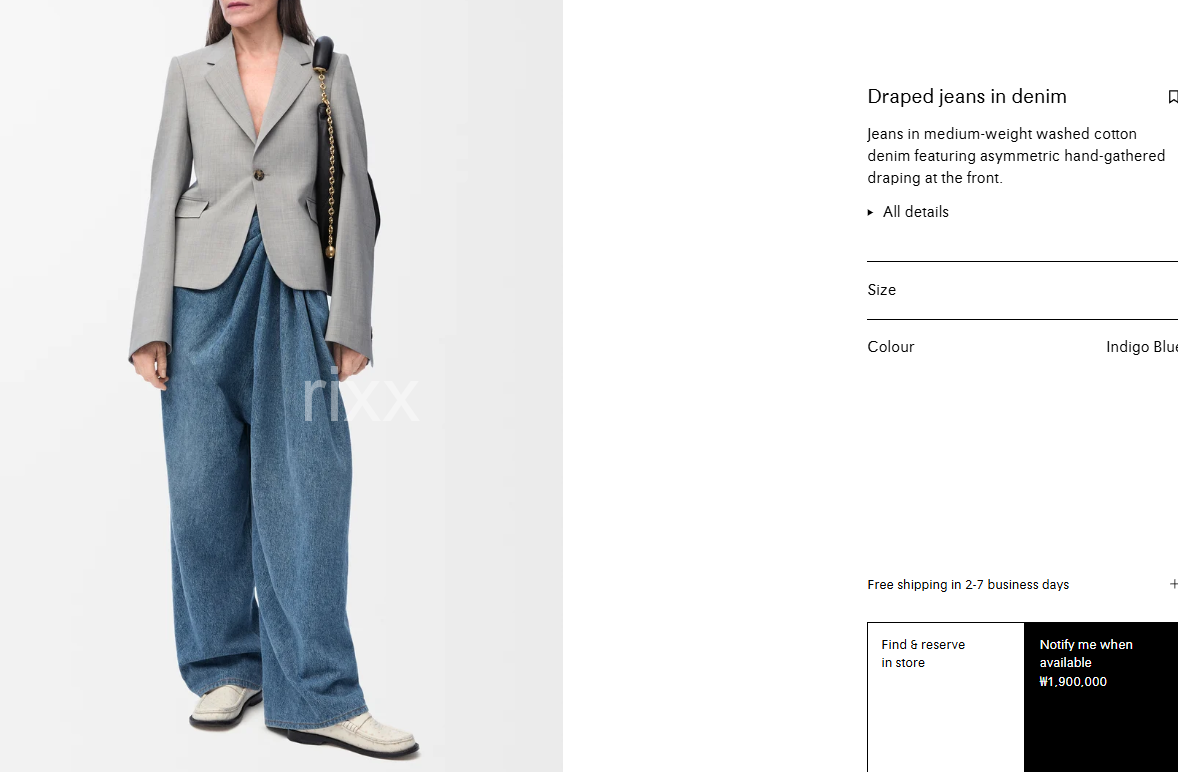Expand the All details section
Image resolution: width=1178 pixels, height=772 pixels.
(908, 212)
